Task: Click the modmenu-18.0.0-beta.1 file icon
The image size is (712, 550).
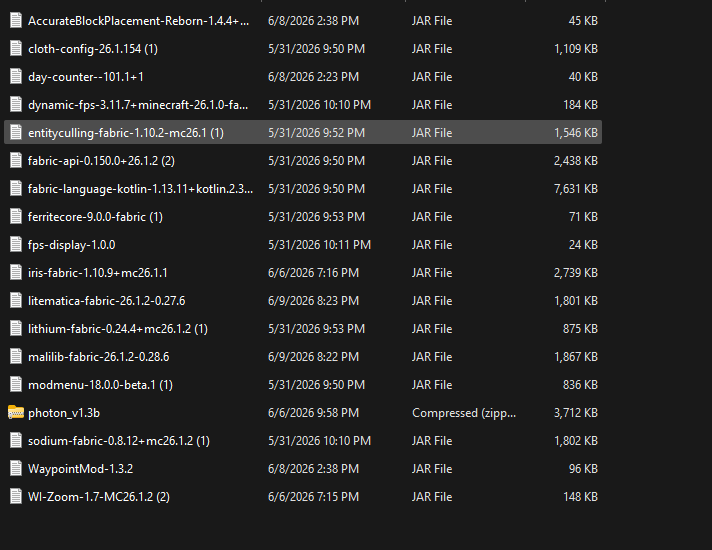Action: [x=16, y=385]
